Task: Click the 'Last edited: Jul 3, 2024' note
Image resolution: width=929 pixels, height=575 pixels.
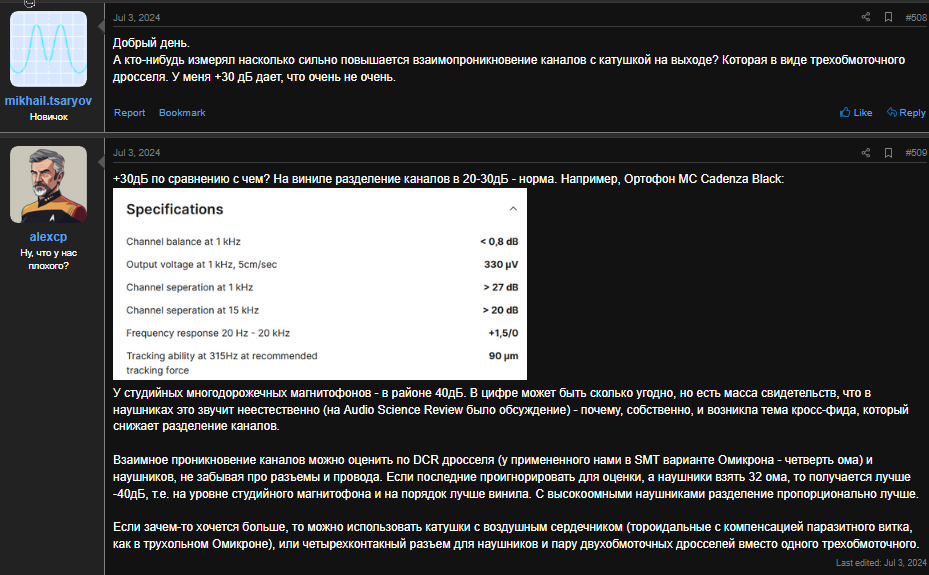Action: pos(881,563)
